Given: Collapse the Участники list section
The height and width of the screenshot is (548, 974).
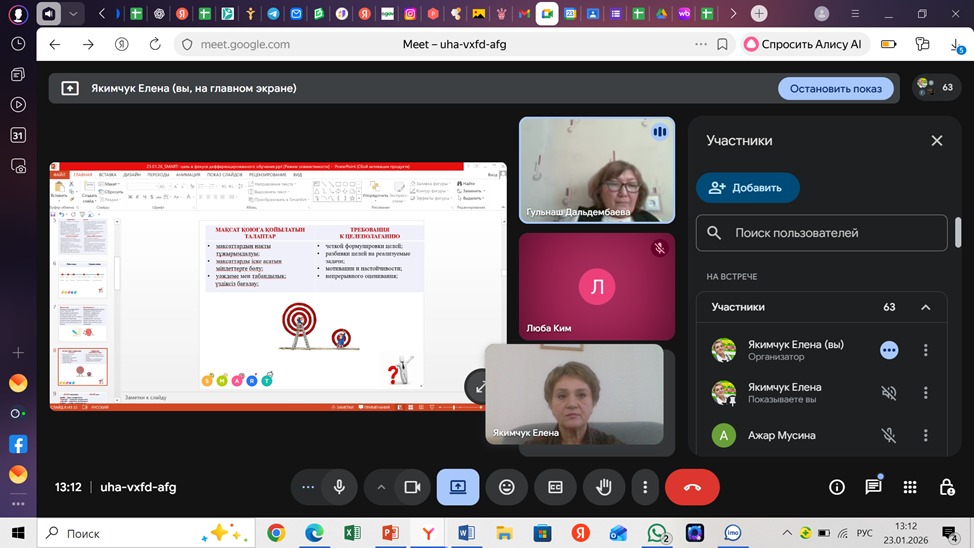Looking at the screenshot, I should (925, 307).
